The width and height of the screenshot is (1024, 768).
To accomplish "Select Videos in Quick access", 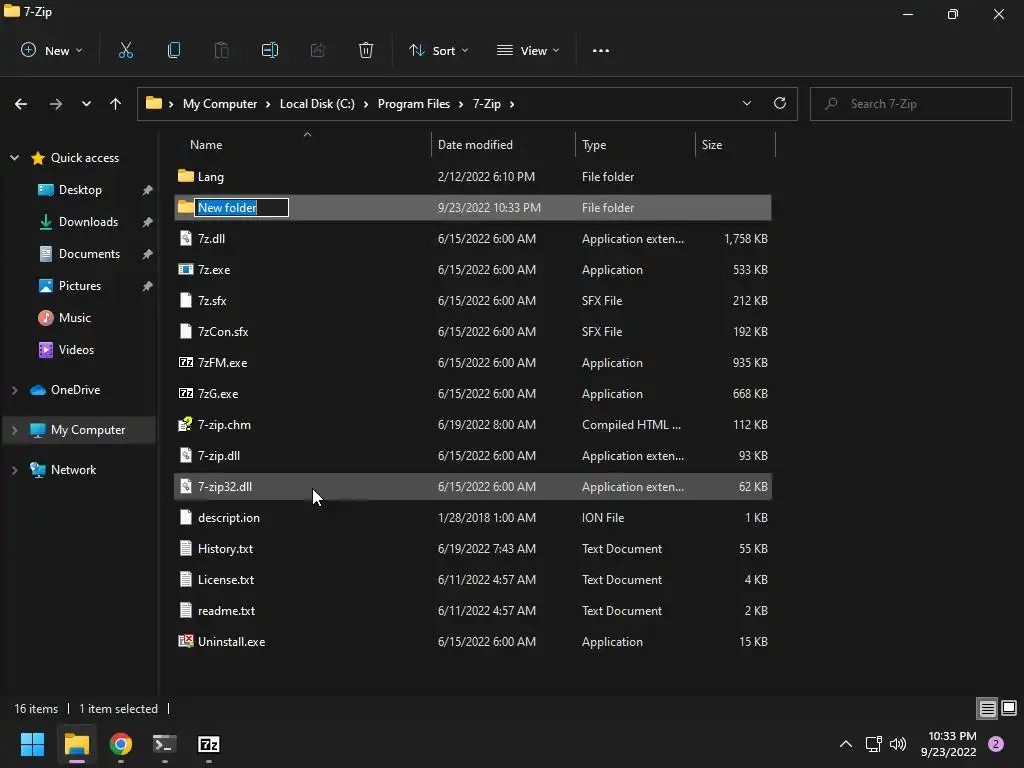I will (76, 349).
